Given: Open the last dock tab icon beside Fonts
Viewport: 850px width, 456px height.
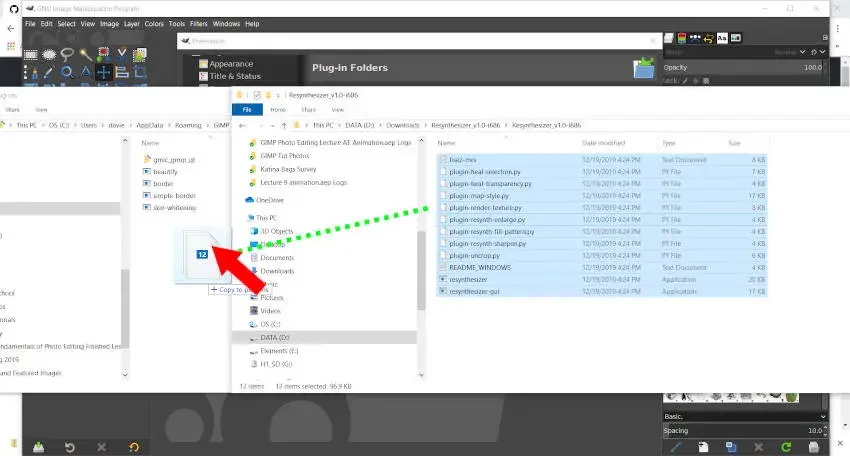Looking at the screenshot, I should coord(736,38).
